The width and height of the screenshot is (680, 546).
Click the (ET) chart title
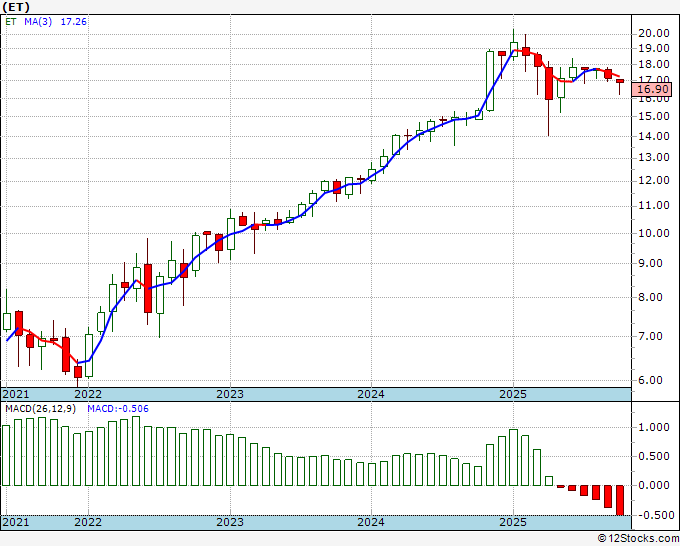point(16,7)
